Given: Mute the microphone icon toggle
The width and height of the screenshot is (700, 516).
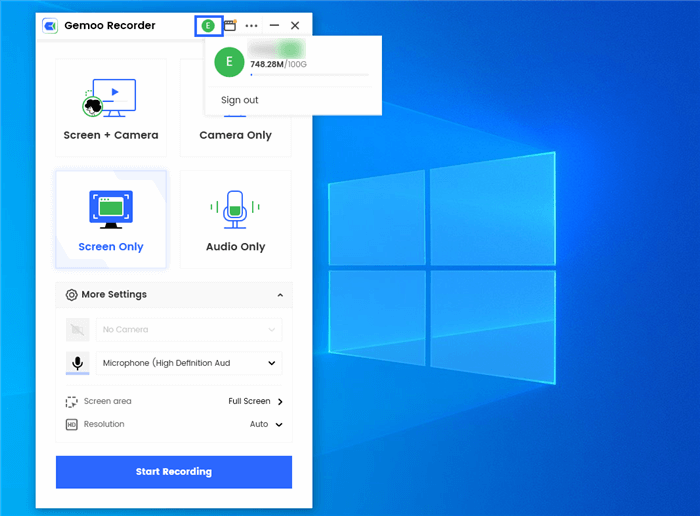Looking at the screenshot, I should (x=78, y=363).
